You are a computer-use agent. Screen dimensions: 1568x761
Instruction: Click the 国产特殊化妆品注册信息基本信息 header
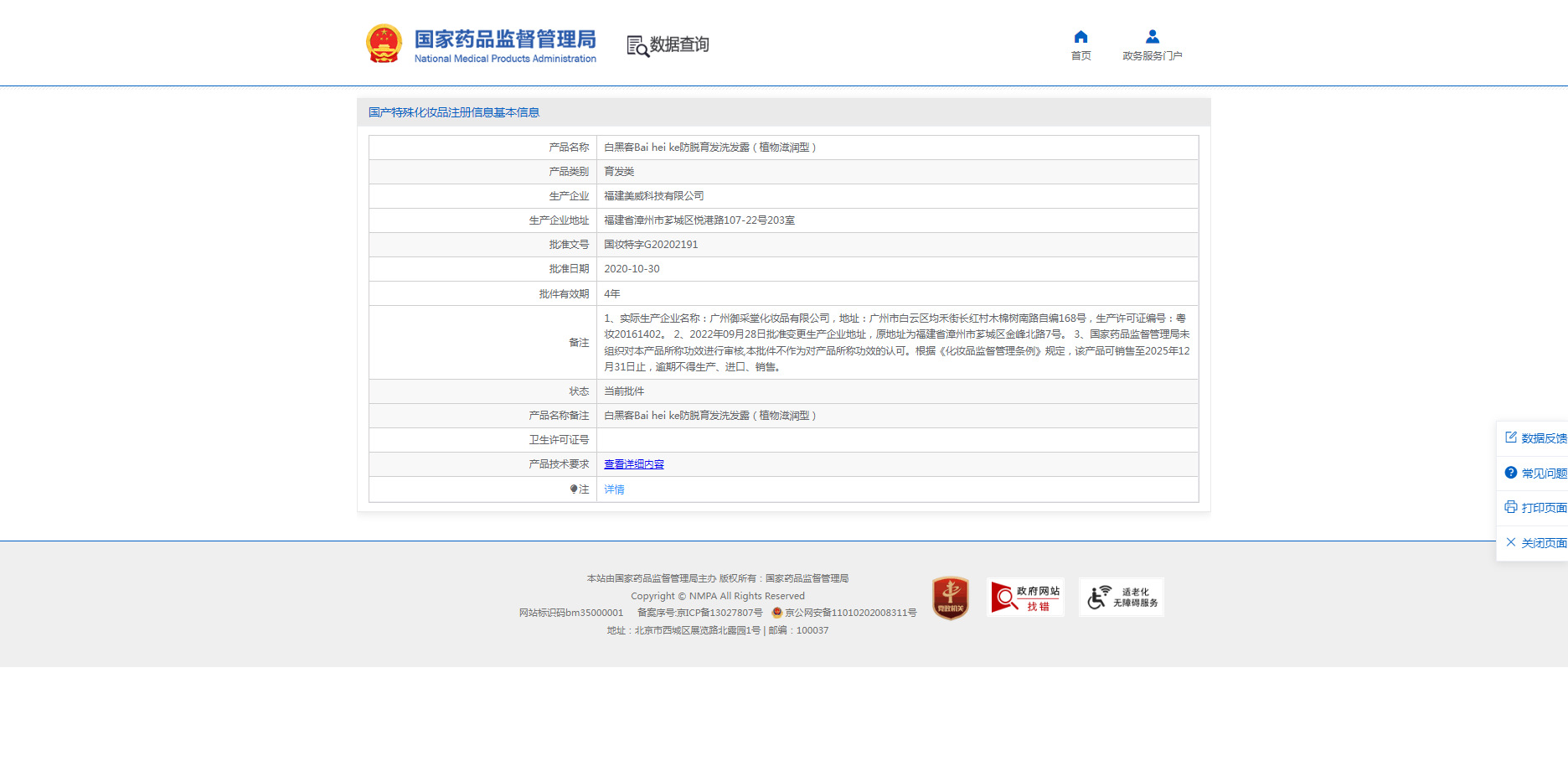(x=453, y=111)
